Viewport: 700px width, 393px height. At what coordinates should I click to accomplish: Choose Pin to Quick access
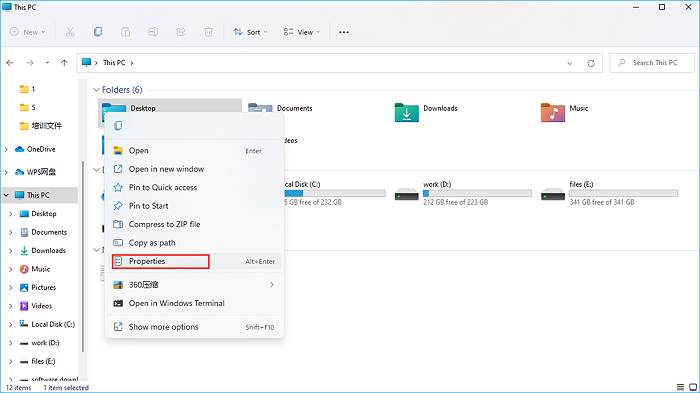[194, 188]
